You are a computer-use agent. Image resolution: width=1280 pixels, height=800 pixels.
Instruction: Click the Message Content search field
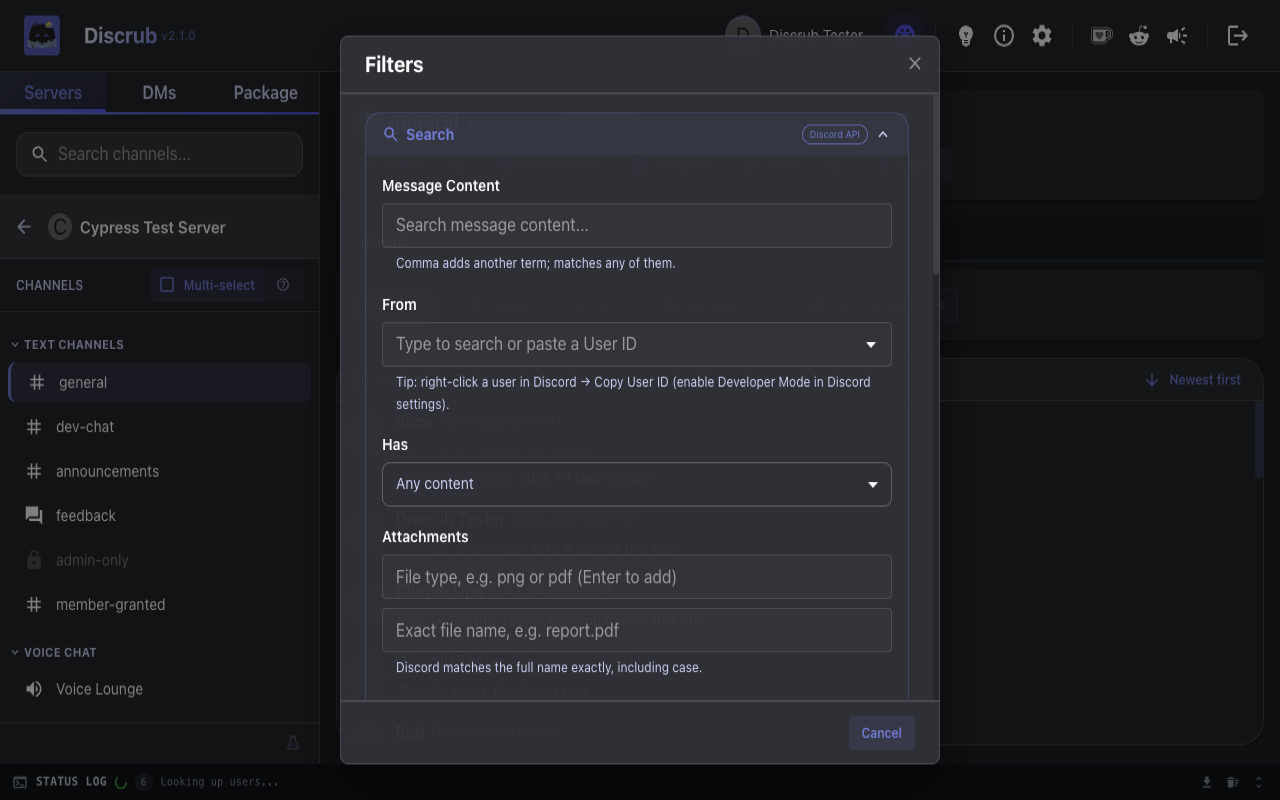coord(637,225)
